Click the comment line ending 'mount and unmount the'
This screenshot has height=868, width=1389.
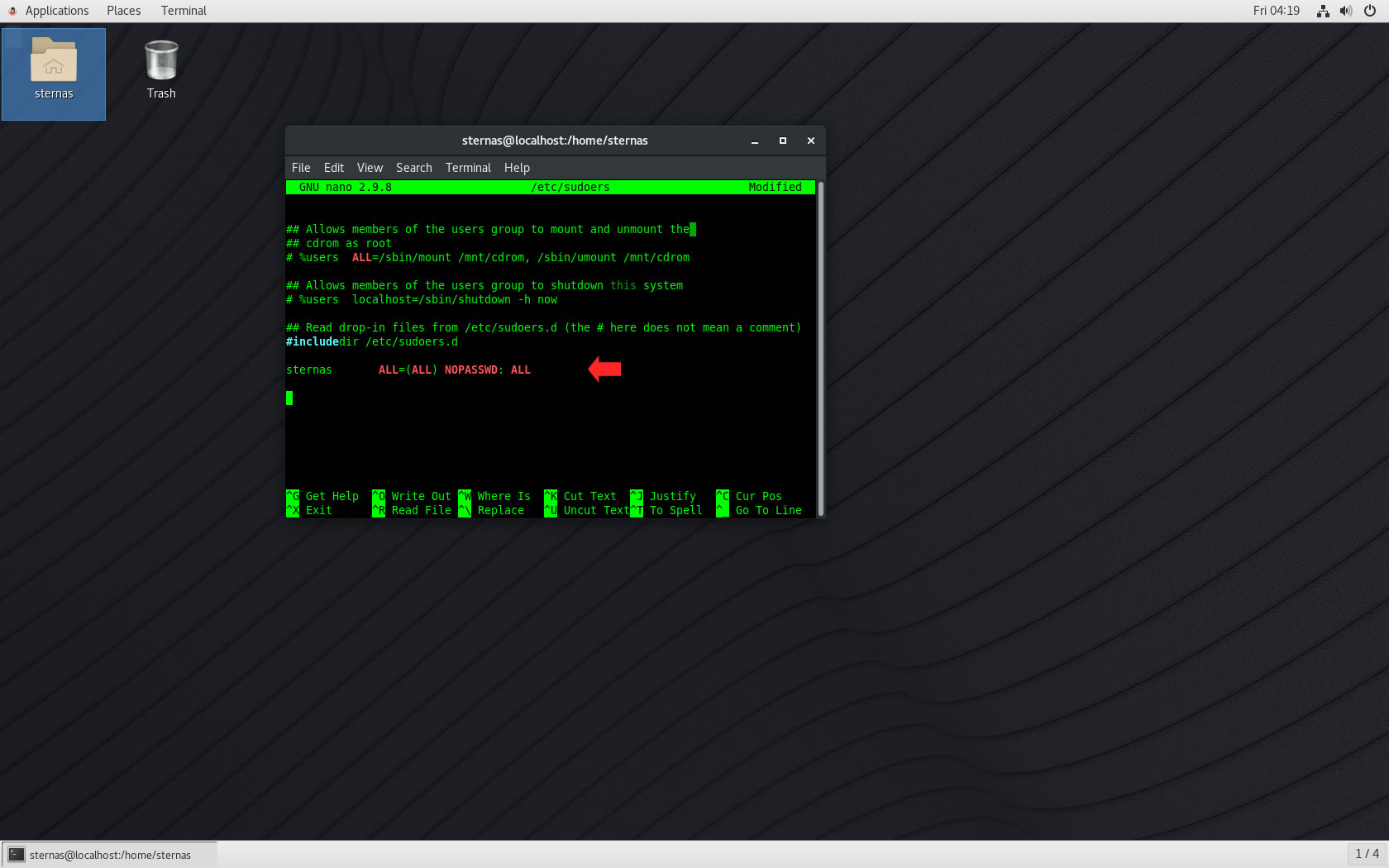coord(488,230)
